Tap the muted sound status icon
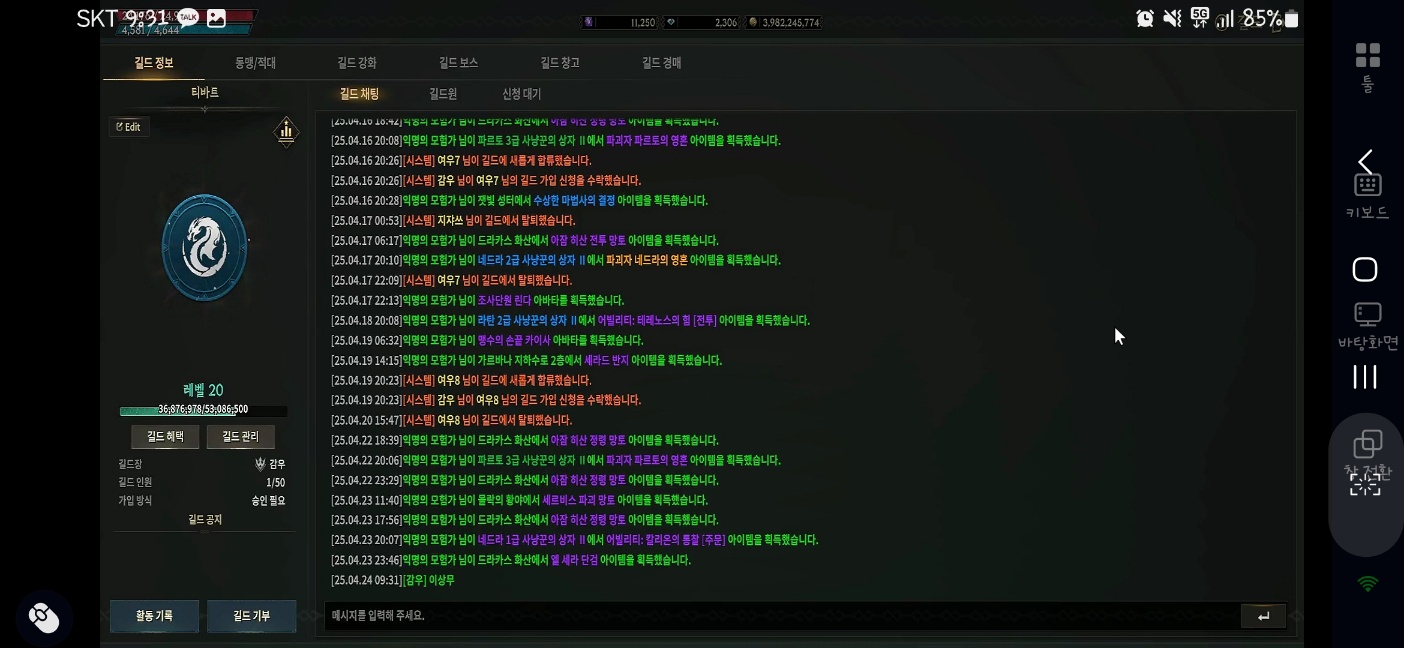This screenshot has height=648, width=1404. [x=1172, y=18]
